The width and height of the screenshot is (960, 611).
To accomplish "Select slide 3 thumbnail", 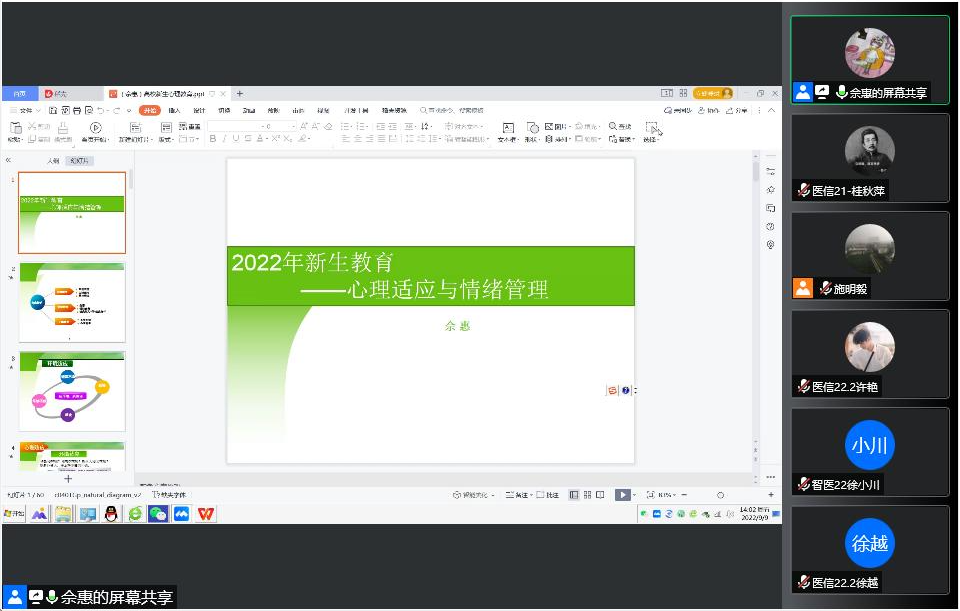I will click(72, 391).
